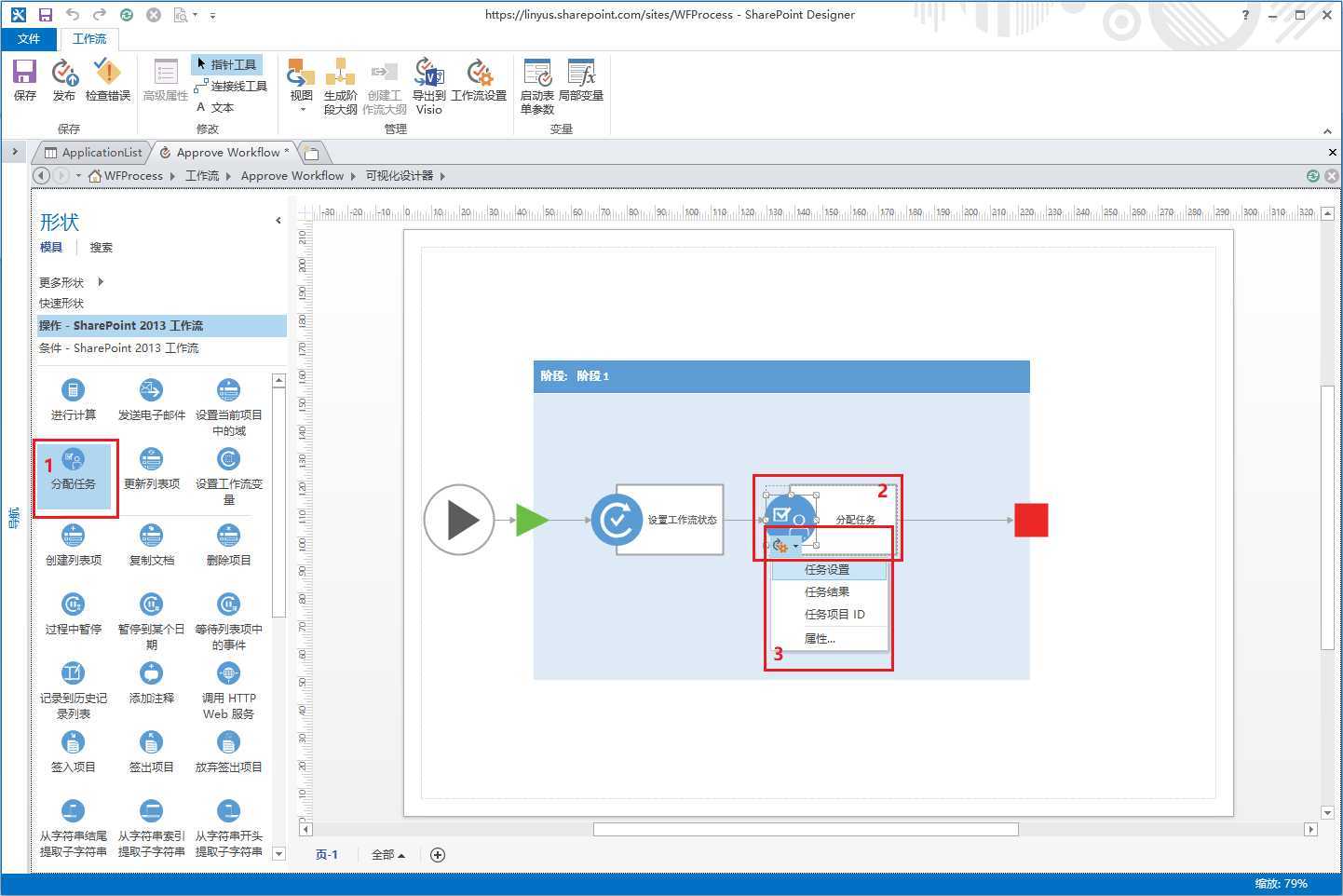Pick the 发送电子邮件 send email shape
The height and width of the screenshot is (896, 1343).
click(x=151, y=400)
